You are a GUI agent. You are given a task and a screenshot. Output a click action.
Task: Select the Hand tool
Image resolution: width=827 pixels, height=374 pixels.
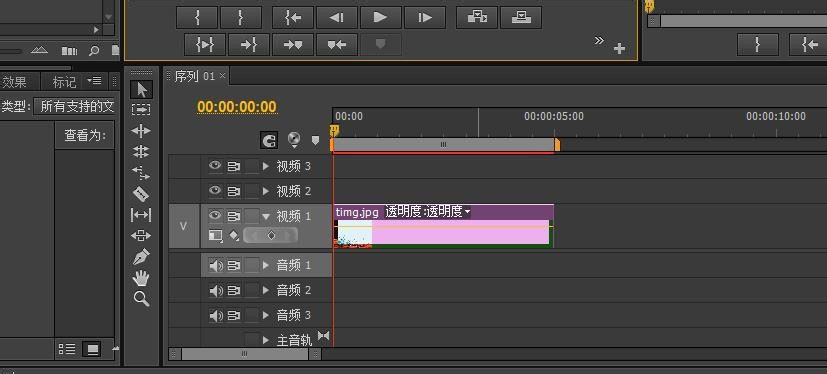pyautogui.click(x=141, y=278)
